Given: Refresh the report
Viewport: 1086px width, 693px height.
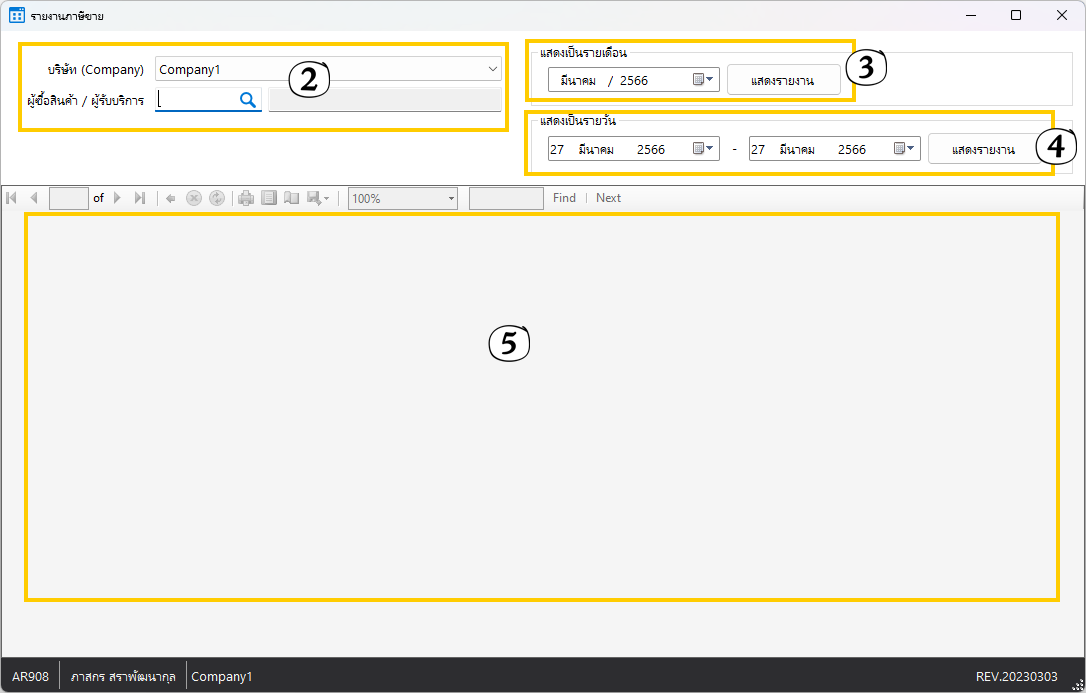Looking at the screenshot, I should coord(217,198).
